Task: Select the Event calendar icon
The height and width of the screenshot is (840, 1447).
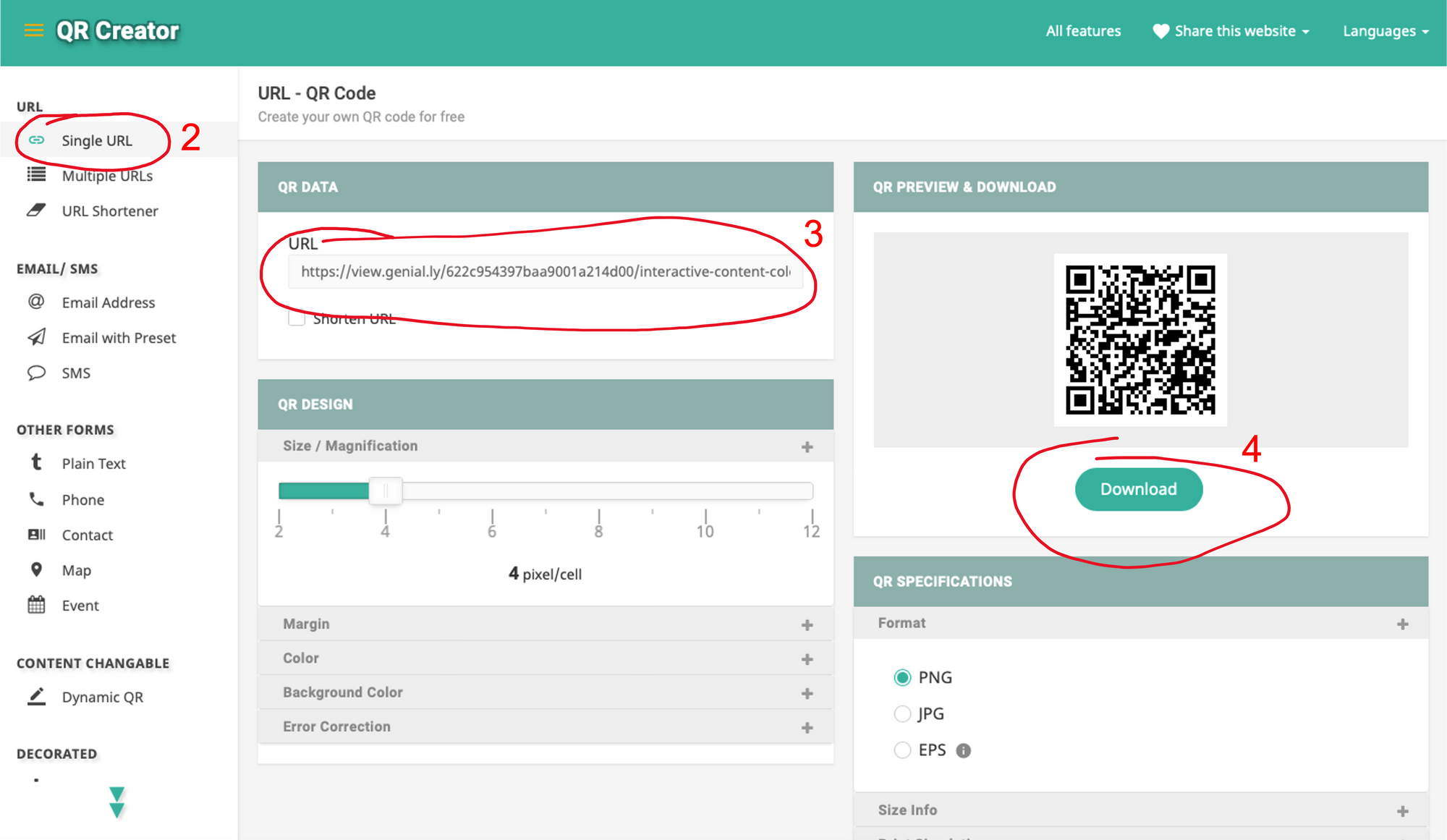Action: pos(36,606)
